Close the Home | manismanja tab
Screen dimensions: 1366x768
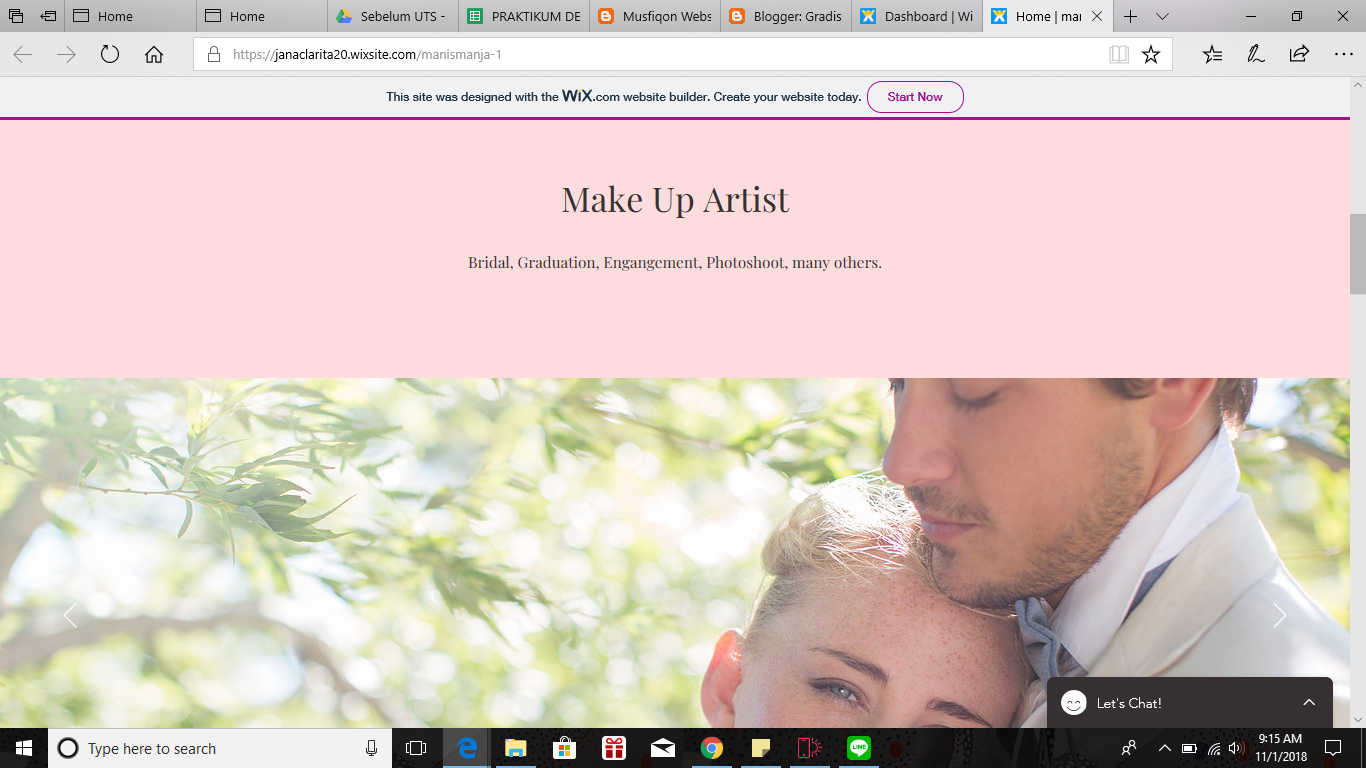click(x=1097, y=16)
